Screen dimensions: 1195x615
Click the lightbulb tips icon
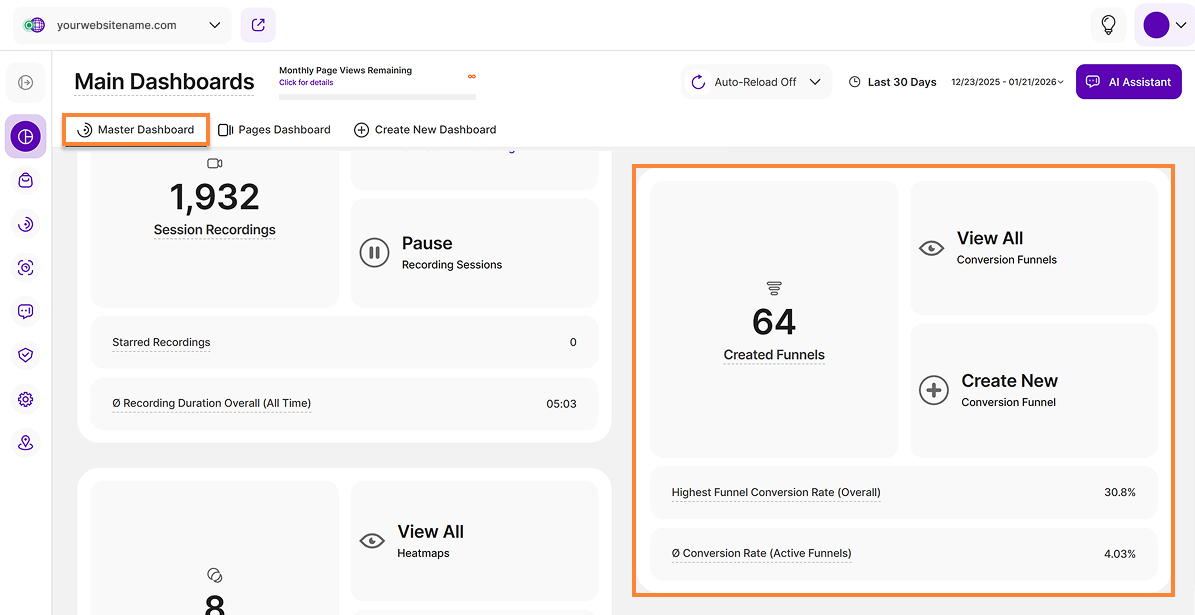[1108, 25]
